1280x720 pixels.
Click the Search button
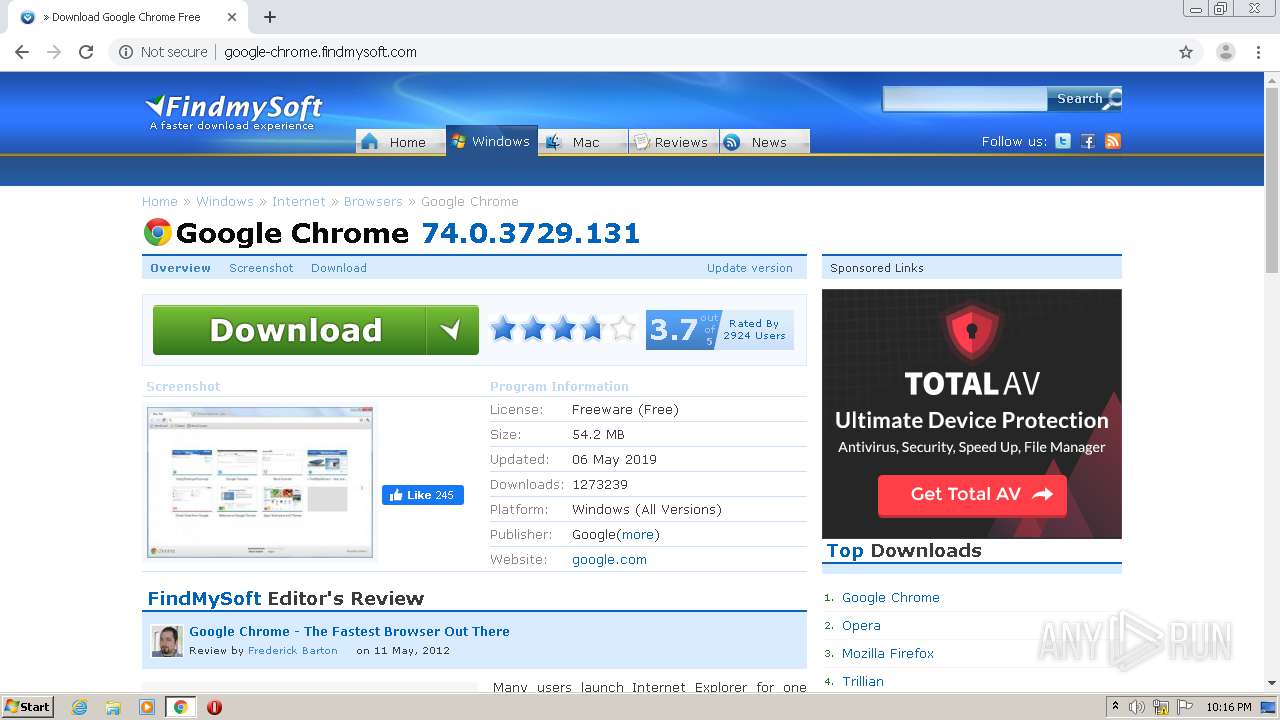click(x=1085, y=98)
